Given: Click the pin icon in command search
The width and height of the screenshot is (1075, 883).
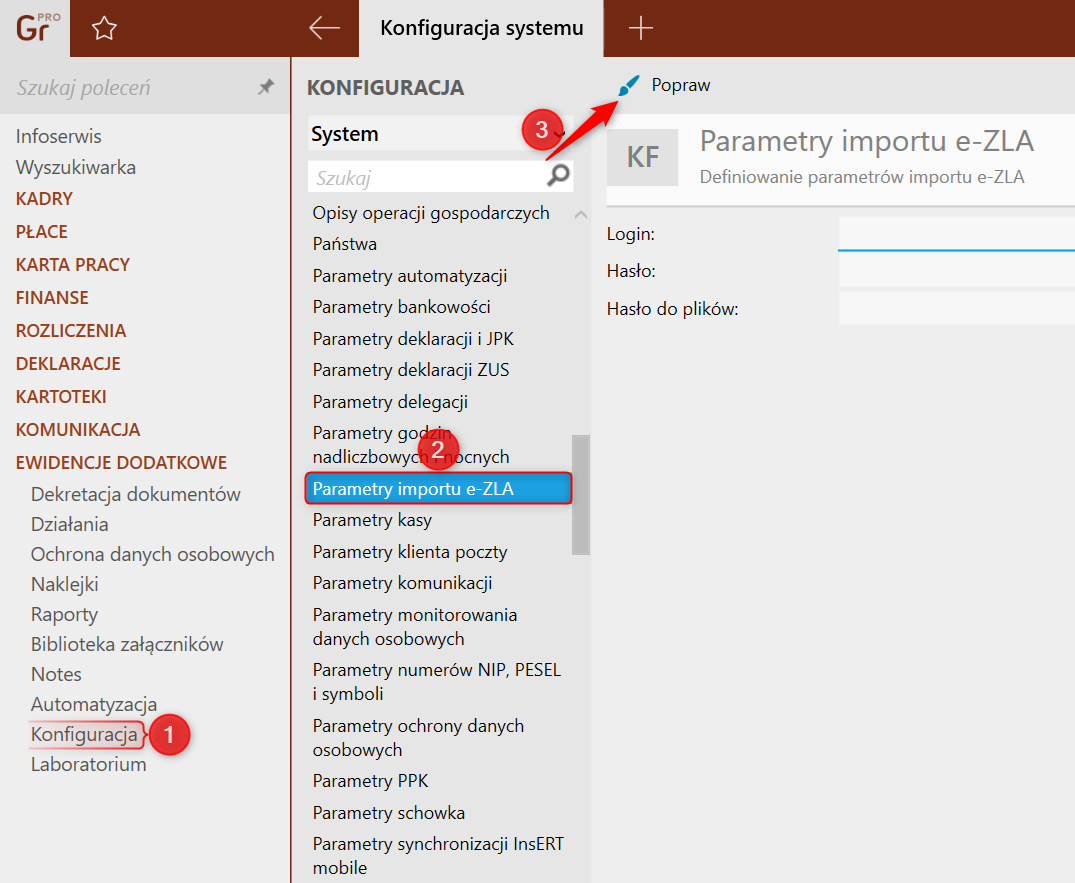Looking at the screenshot, I should point(265,88).
